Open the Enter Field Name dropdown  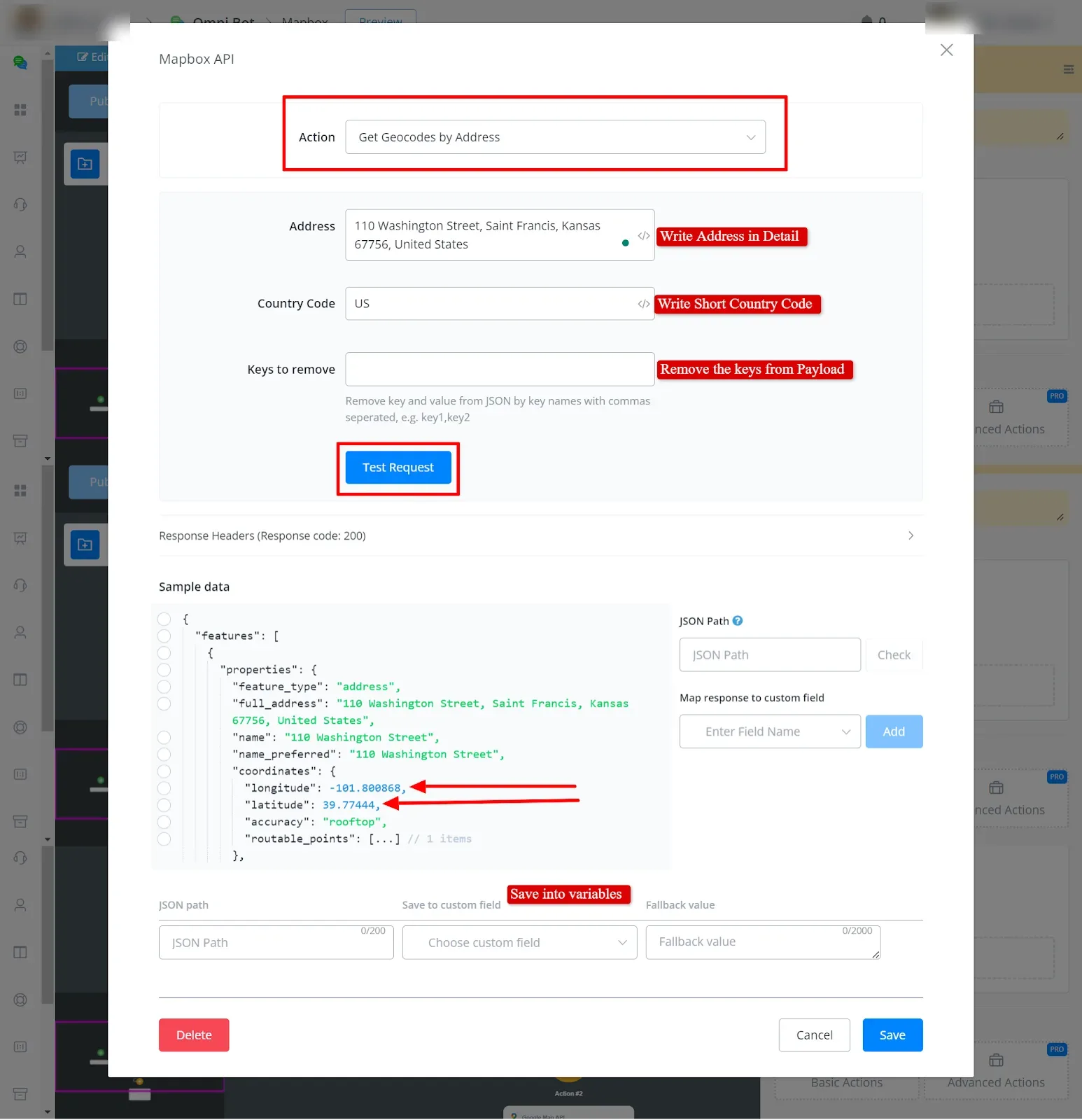tap(770, 731)
